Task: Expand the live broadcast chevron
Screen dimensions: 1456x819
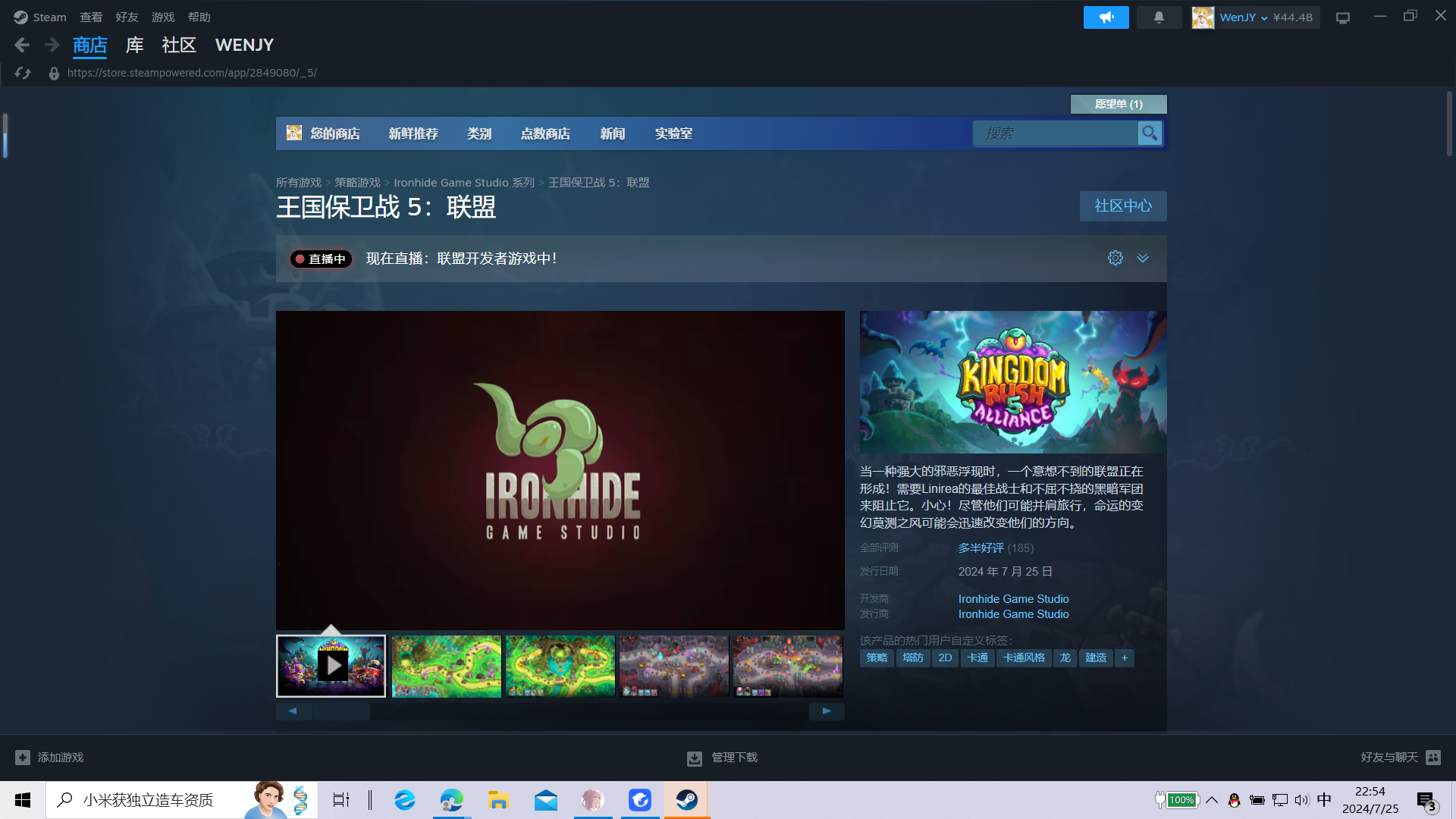Action: [1143, 259]
